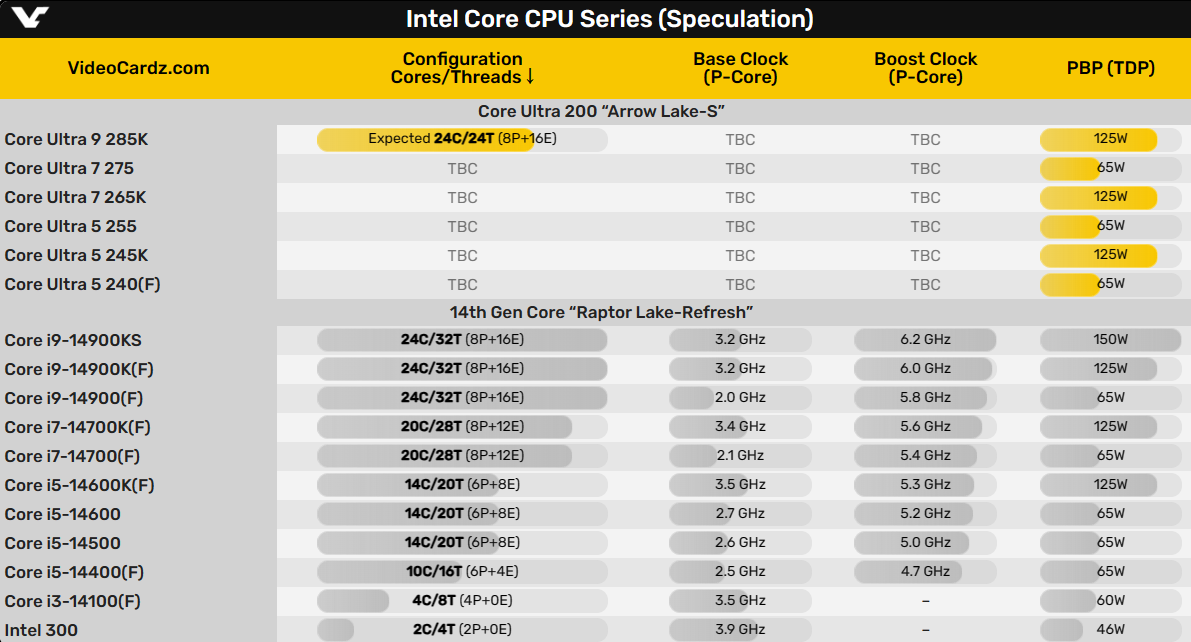Click the VideoCardz.com header text
1191x642 pixels.
pos(138,68)
